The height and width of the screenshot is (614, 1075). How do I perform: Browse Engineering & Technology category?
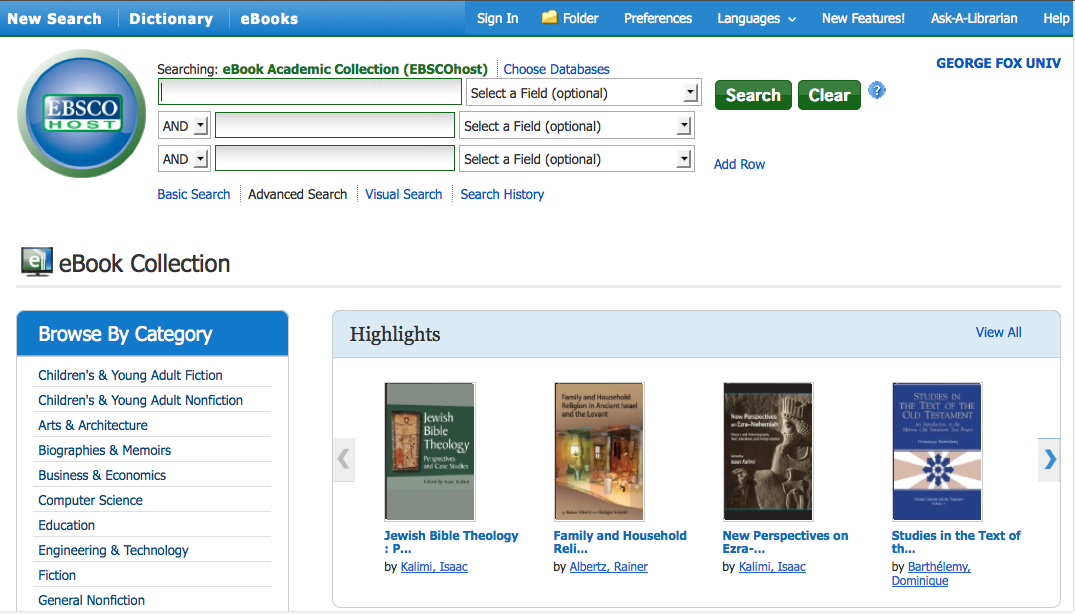[113, 550]
